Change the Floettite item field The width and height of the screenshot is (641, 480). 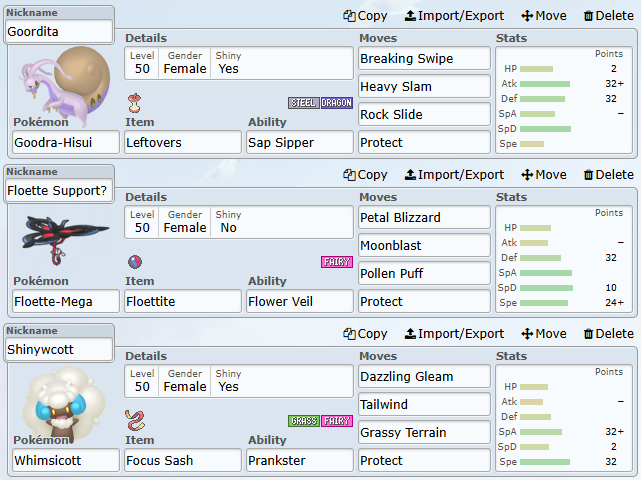tap(183, 301)
